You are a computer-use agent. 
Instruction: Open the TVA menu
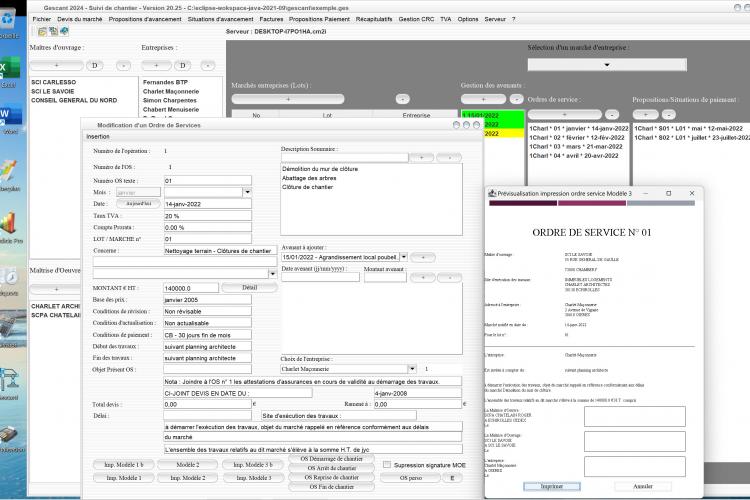coord(446,19)
